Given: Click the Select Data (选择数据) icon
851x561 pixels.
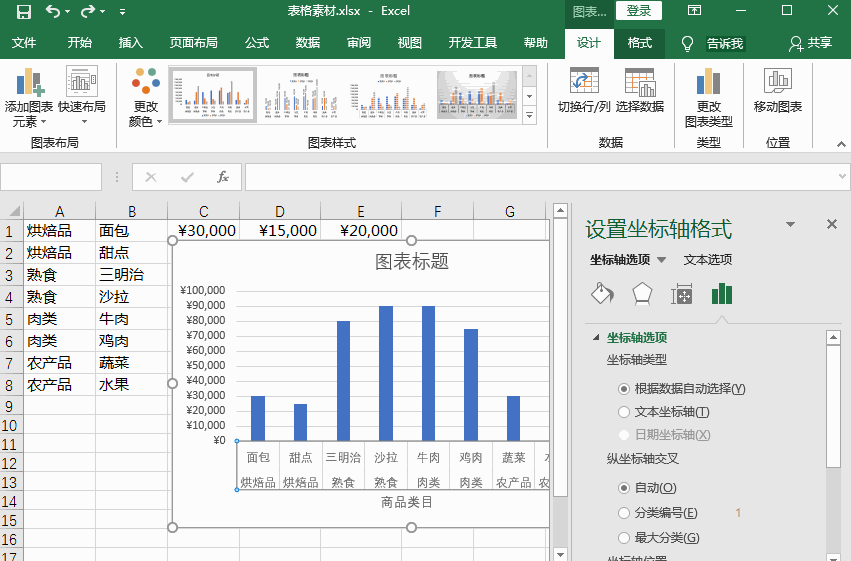Looking at the screenshot, I should [x=639, y=82].
